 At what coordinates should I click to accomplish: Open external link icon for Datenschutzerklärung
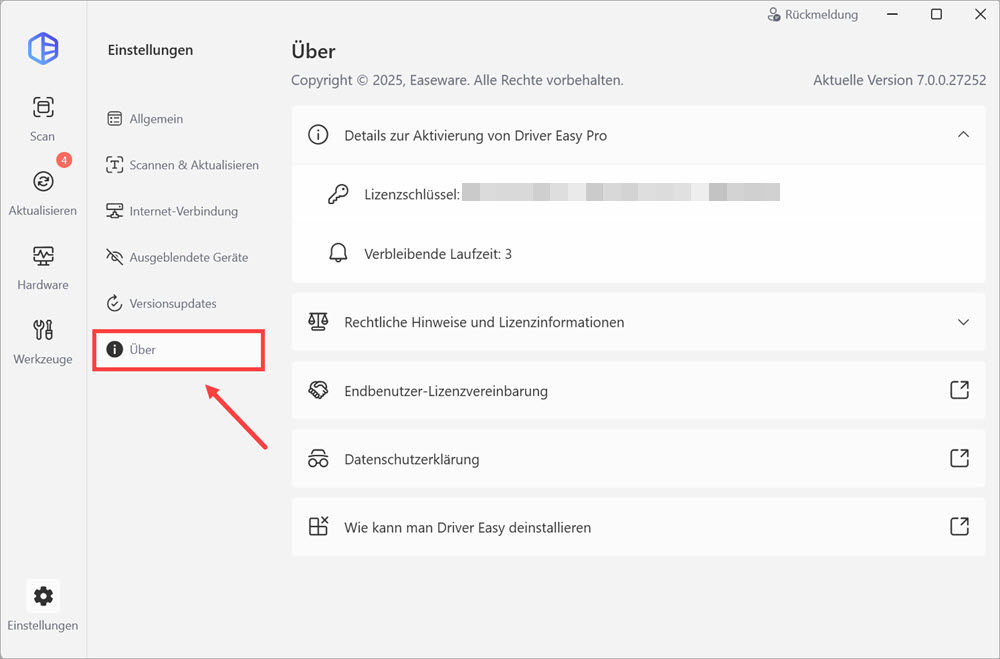[x=959, y=458]
